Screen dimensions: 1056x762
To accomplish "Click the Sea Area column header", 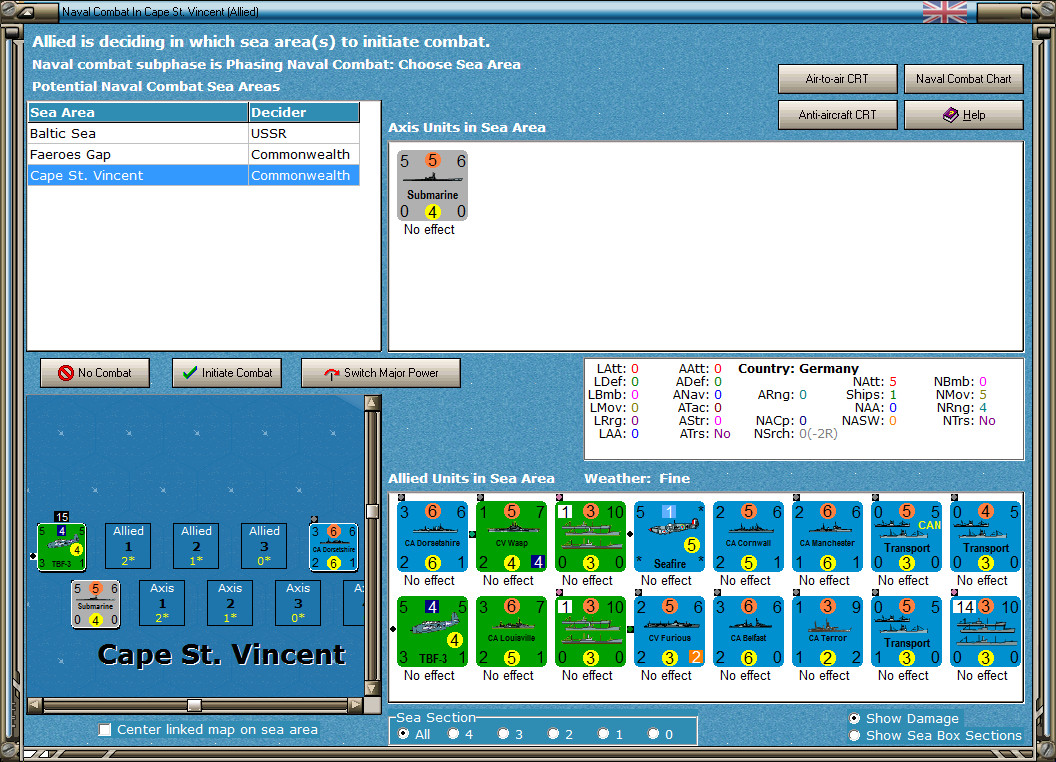I will tap(138, 113).
